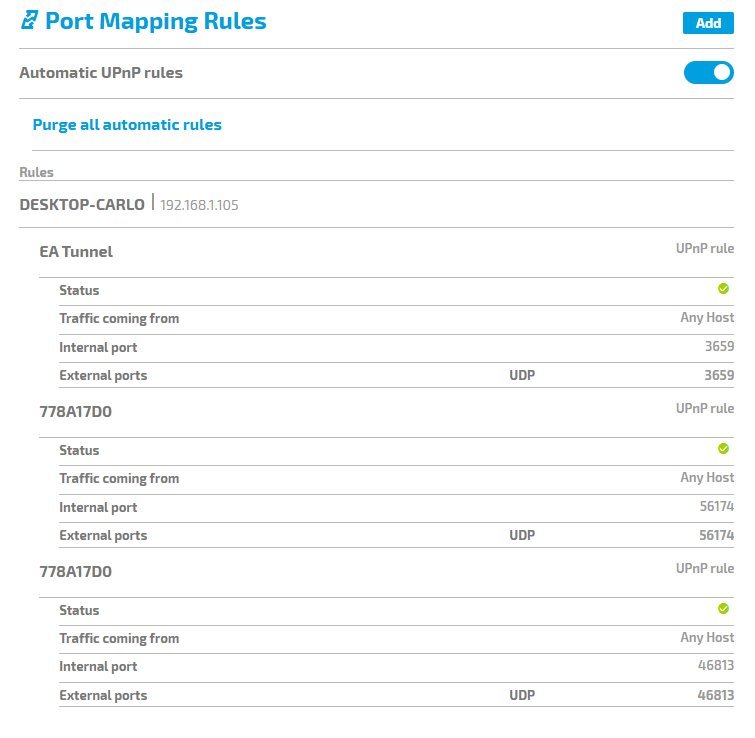755x738 pixels.
Task: Click the green status icon for EA Tunnel
Action: (x=723, y=289)
